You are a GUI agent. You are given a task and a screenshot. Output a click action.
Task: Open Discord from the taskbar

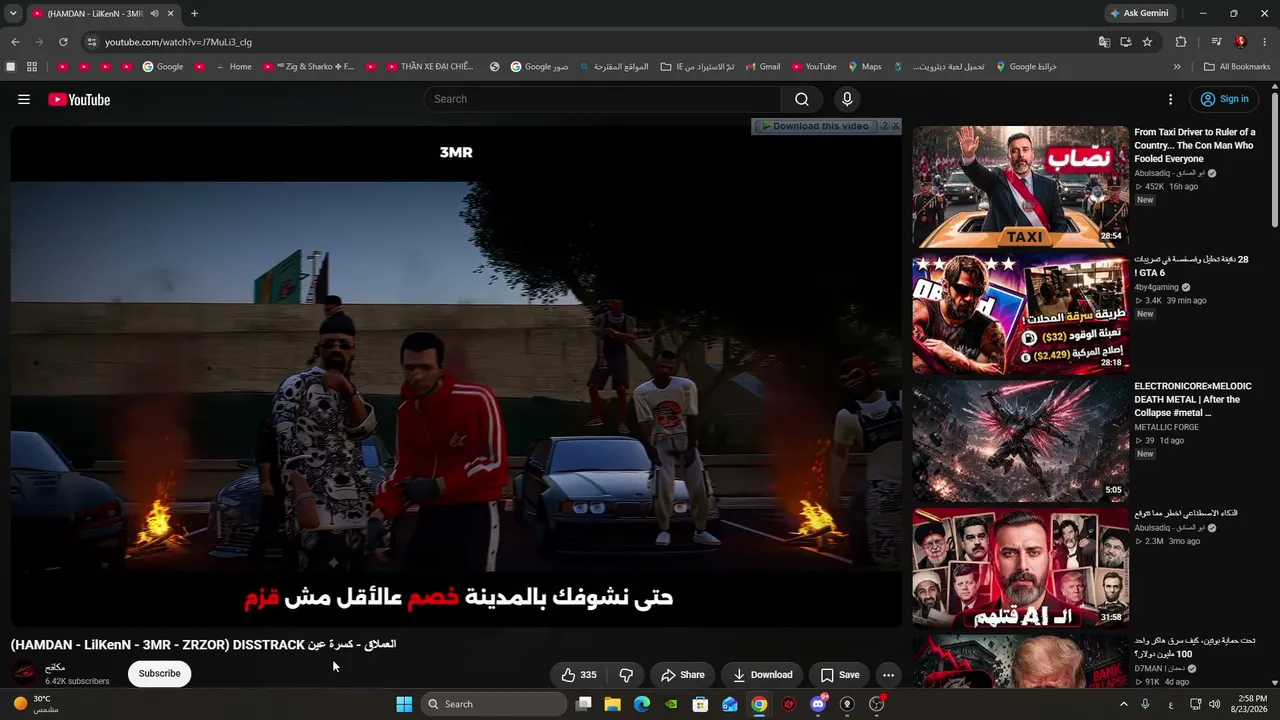pyautogui.click(x=818, y=704)
